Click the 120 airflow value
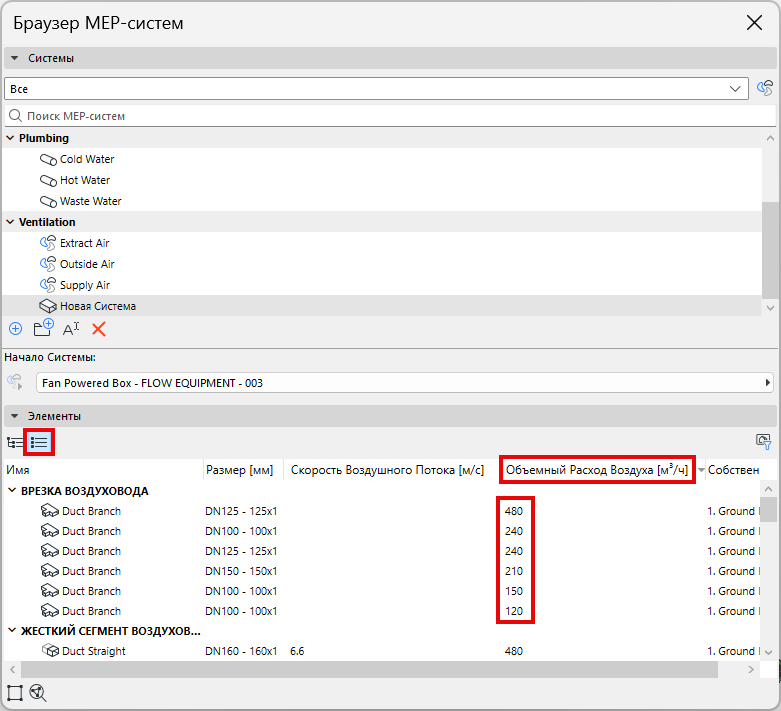The image size is (781, 711). point(514,611)
